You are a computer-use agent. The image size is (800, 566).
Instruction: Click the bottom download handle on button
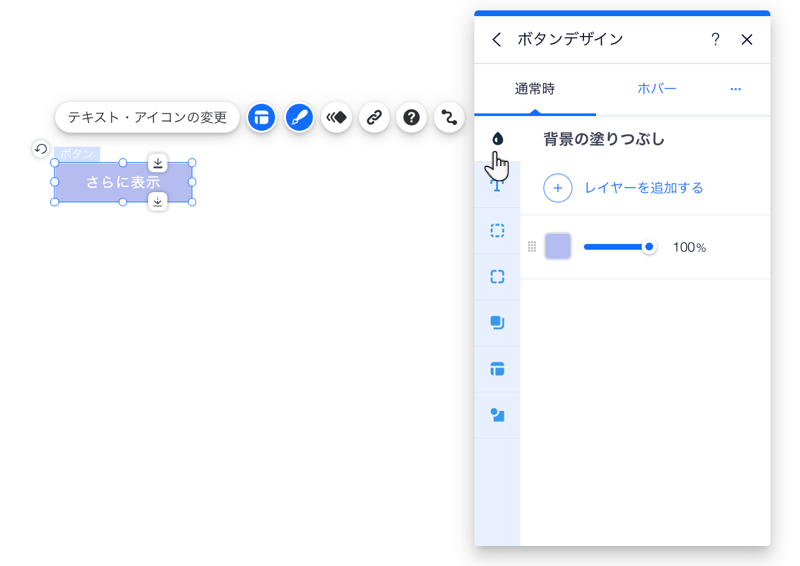158,202
